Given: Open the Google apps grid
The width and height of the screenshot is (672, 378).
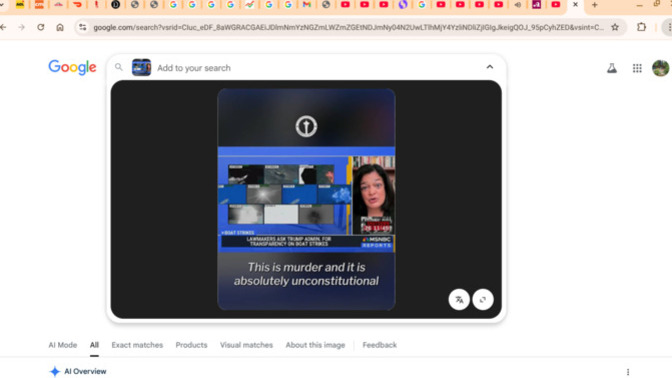Looking at the screenshot, I should 637,68.
